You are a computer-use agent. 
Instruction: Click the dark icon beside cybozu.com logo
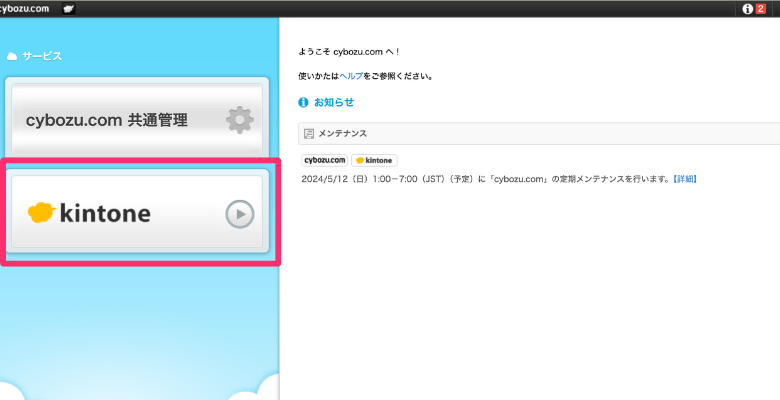pyautogui.click(x=68, y=9)
